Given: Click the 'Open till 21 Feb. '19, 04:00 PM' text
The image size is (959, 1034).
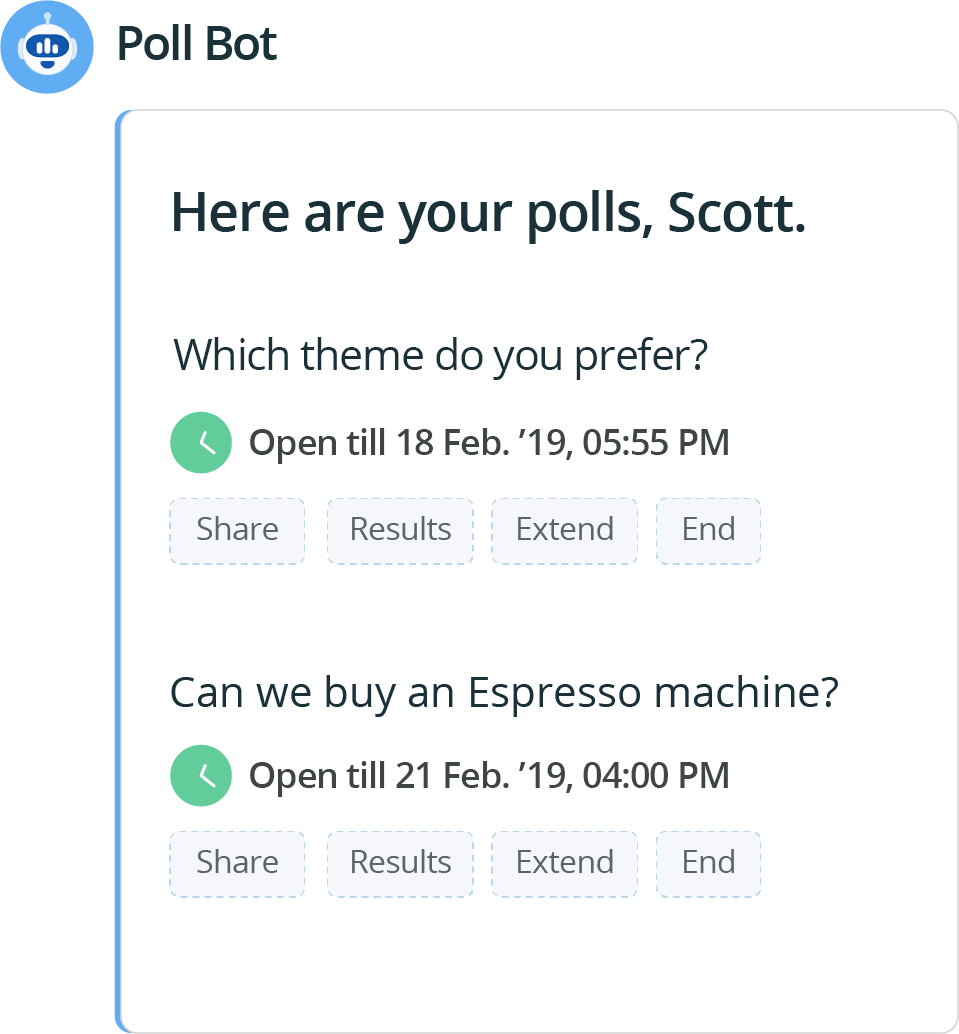Looking at the screenshot, I should coord(489,775).
